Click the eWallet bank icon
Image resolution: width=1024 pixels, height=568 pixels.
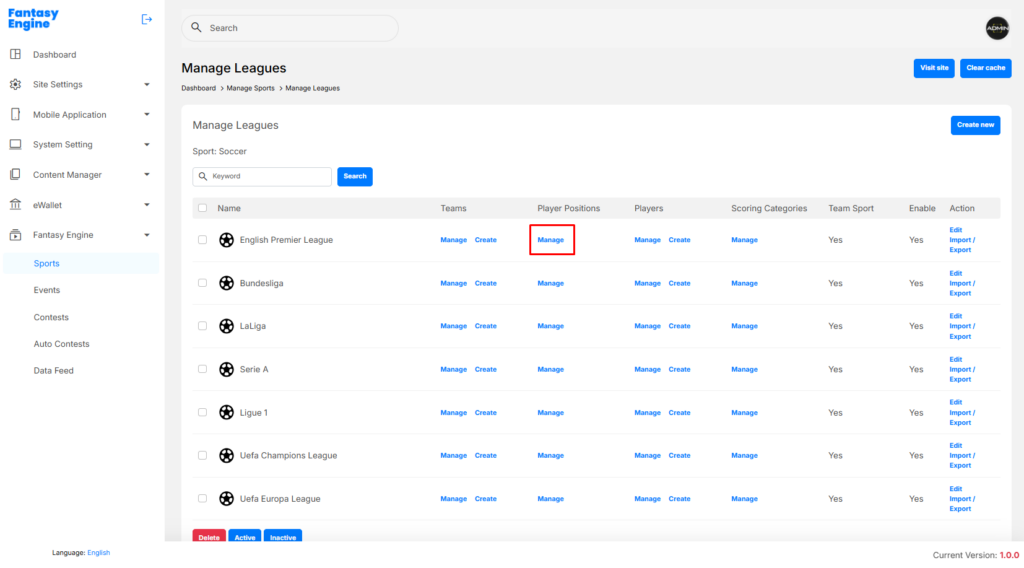click(15, 205)
